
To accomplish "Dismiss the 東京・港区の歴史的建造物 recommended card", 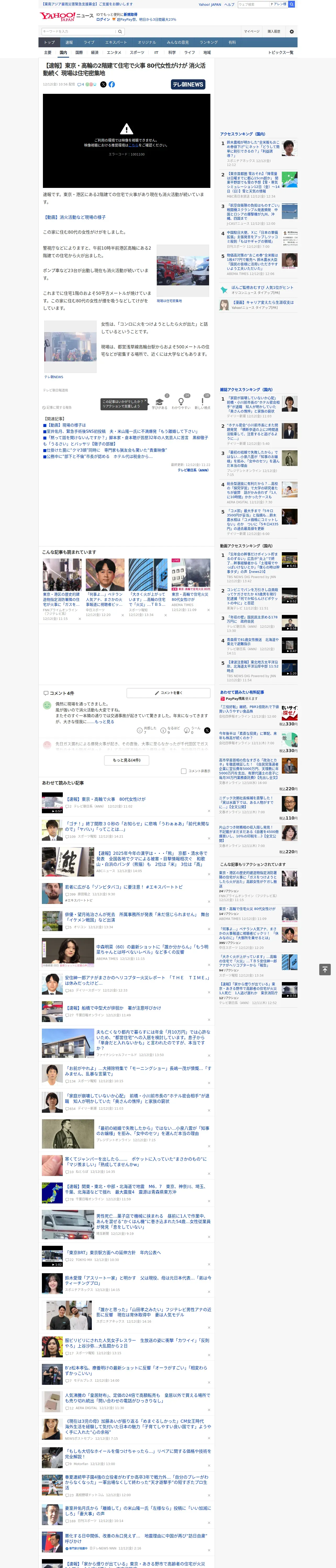I will (x=79, y=619).
